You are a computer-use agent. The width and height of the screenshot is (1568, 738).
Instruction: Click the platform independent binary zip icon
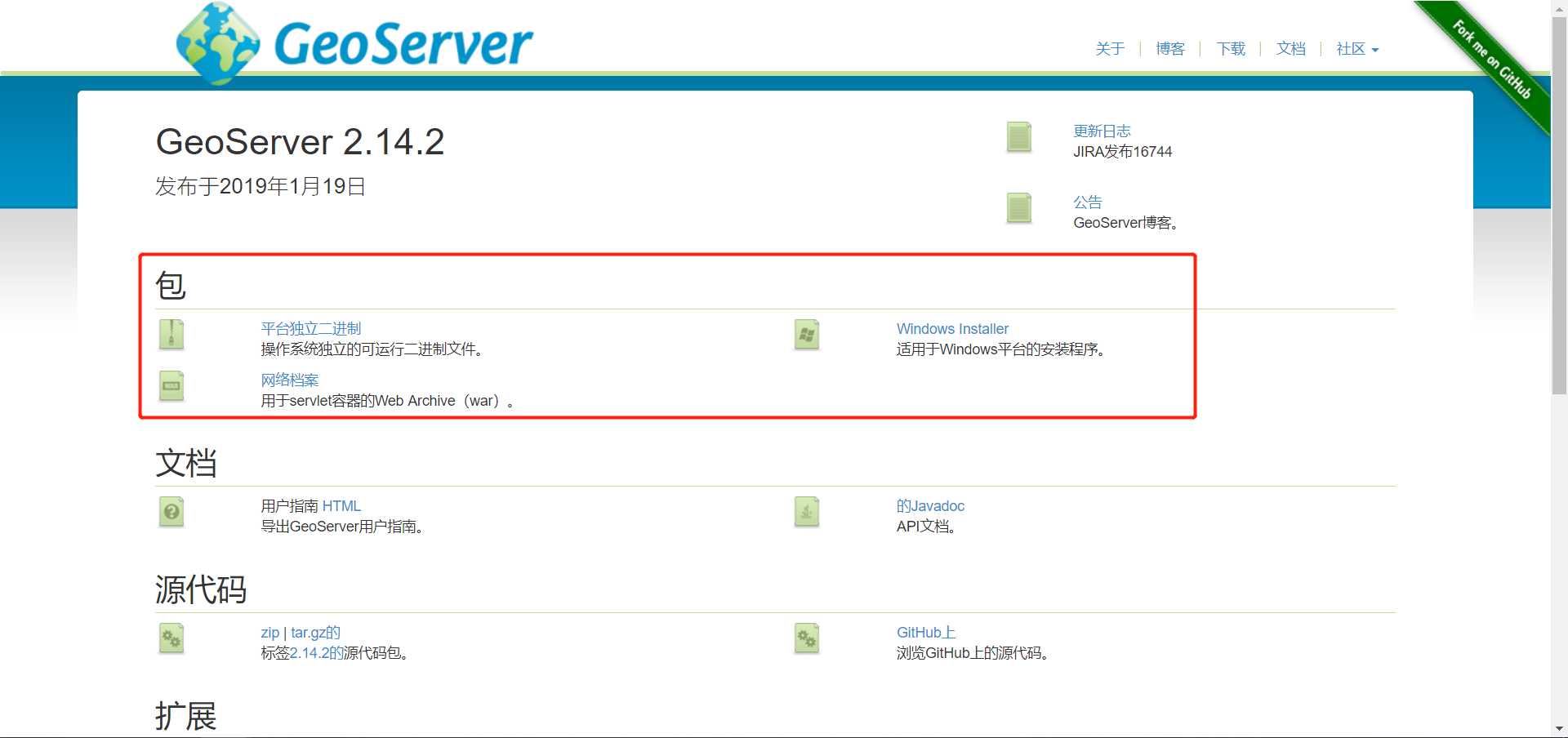[x=171, y=335]
